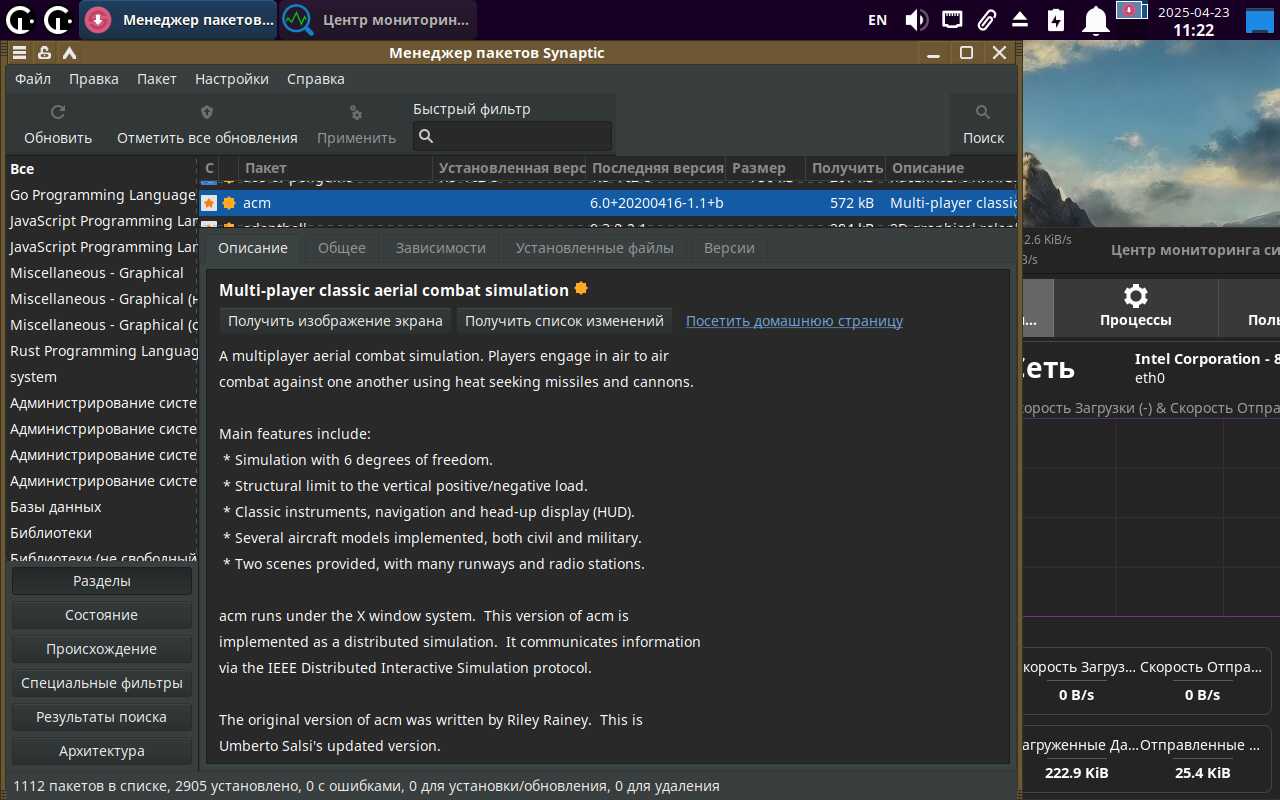Screen dimensions: 1280x800
Task: Switch keyboard layout indicator EN
Action: click(877, 20)
